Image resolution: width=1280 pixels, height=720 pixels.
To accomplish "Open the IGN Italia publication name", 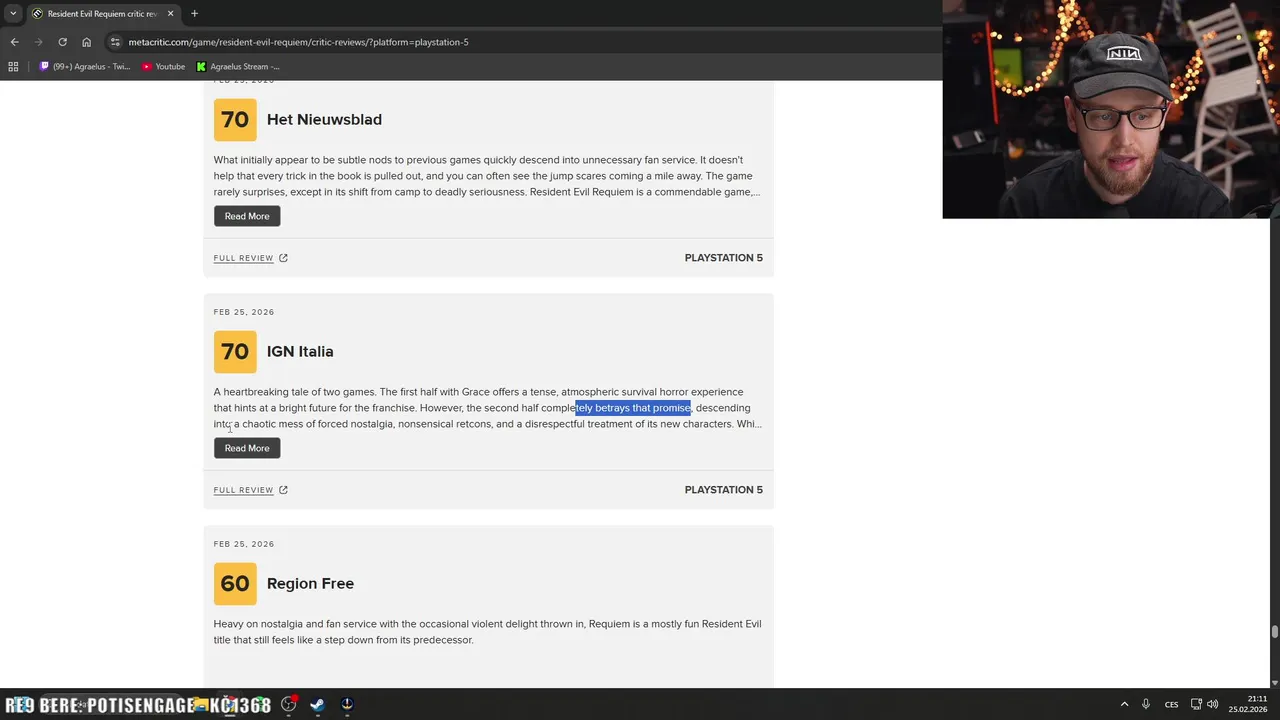I will (300, 352).
